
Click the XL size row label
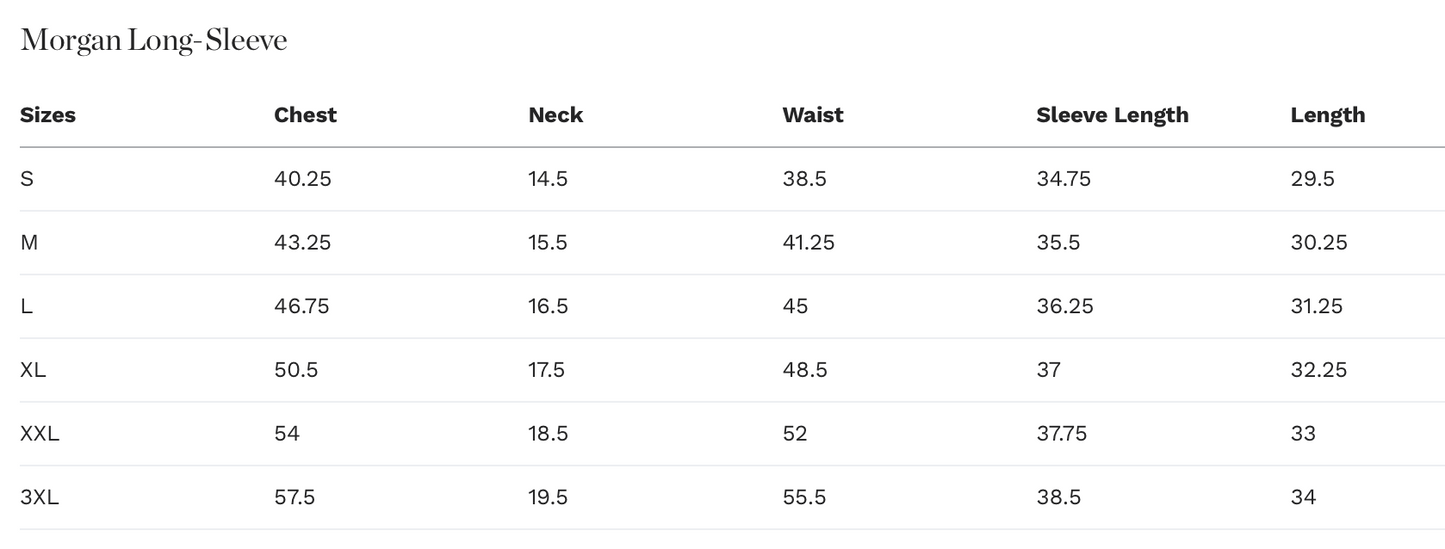pos(33,370)
